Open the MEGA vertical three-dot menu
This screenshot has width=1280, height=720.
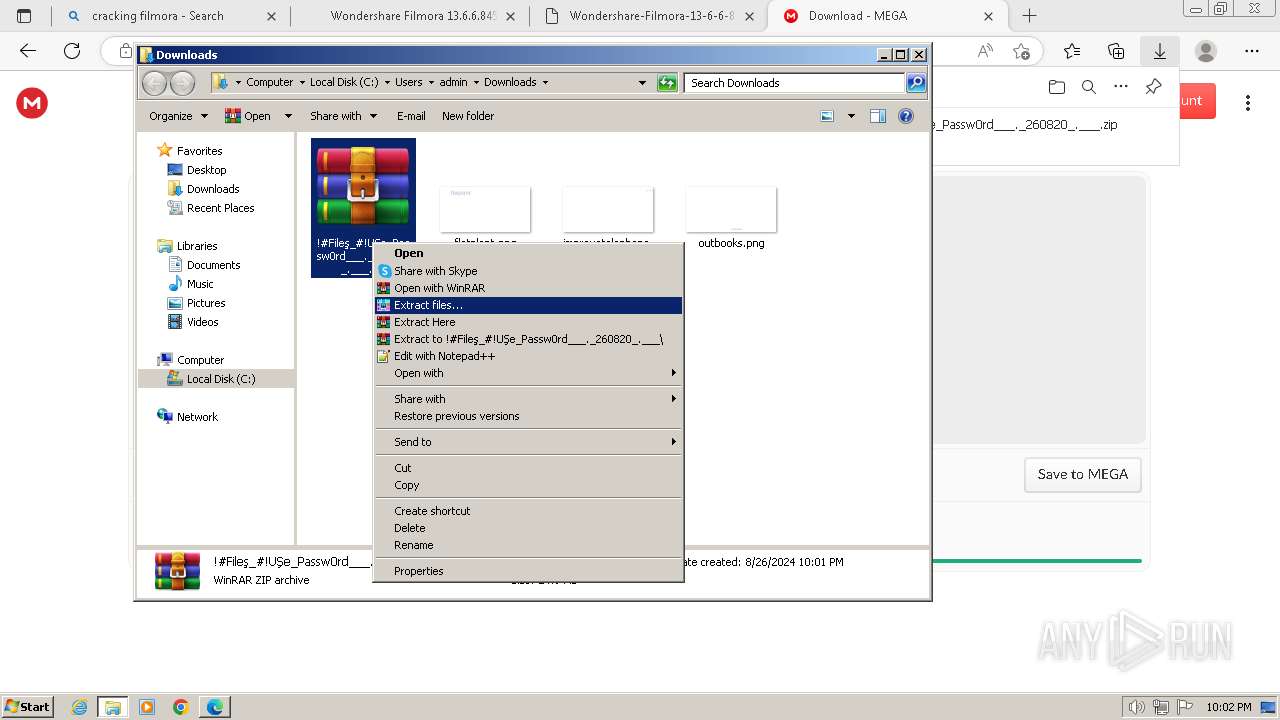[1248, 102]
